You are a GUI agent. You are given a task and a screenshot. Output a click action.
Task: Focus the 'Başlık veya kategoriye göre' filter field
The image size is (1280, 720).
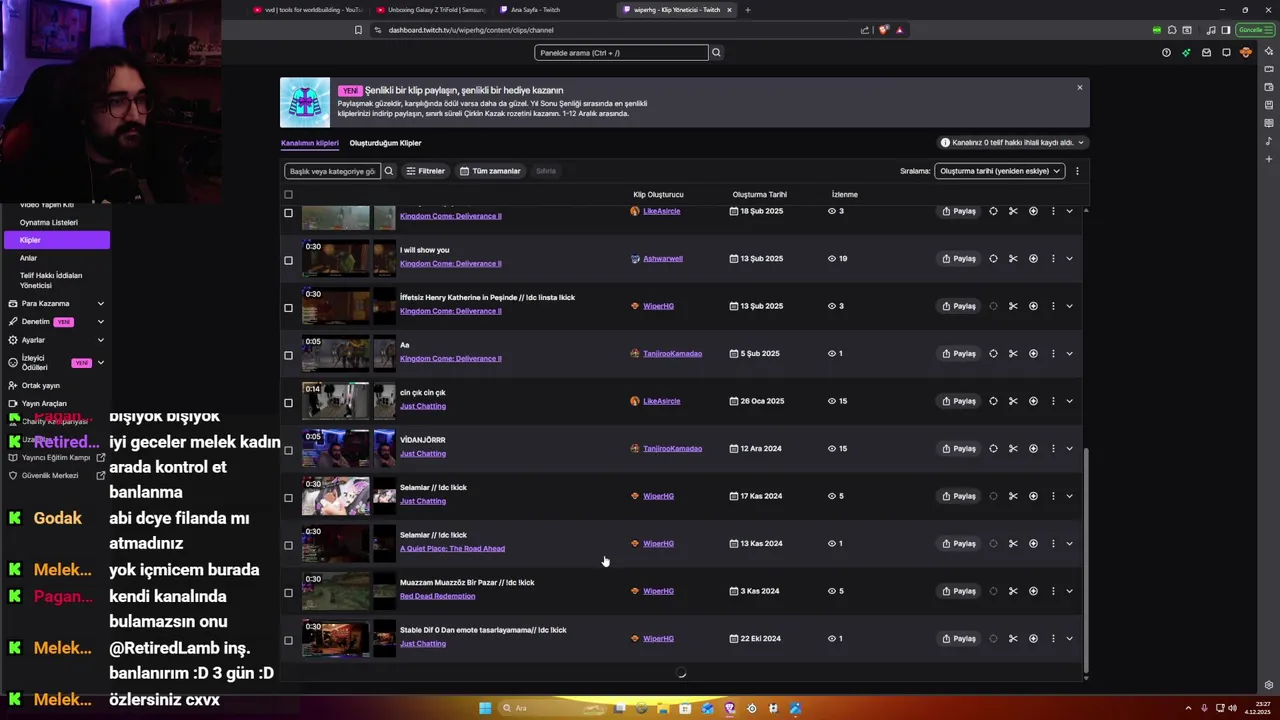(x=332, y=171)
